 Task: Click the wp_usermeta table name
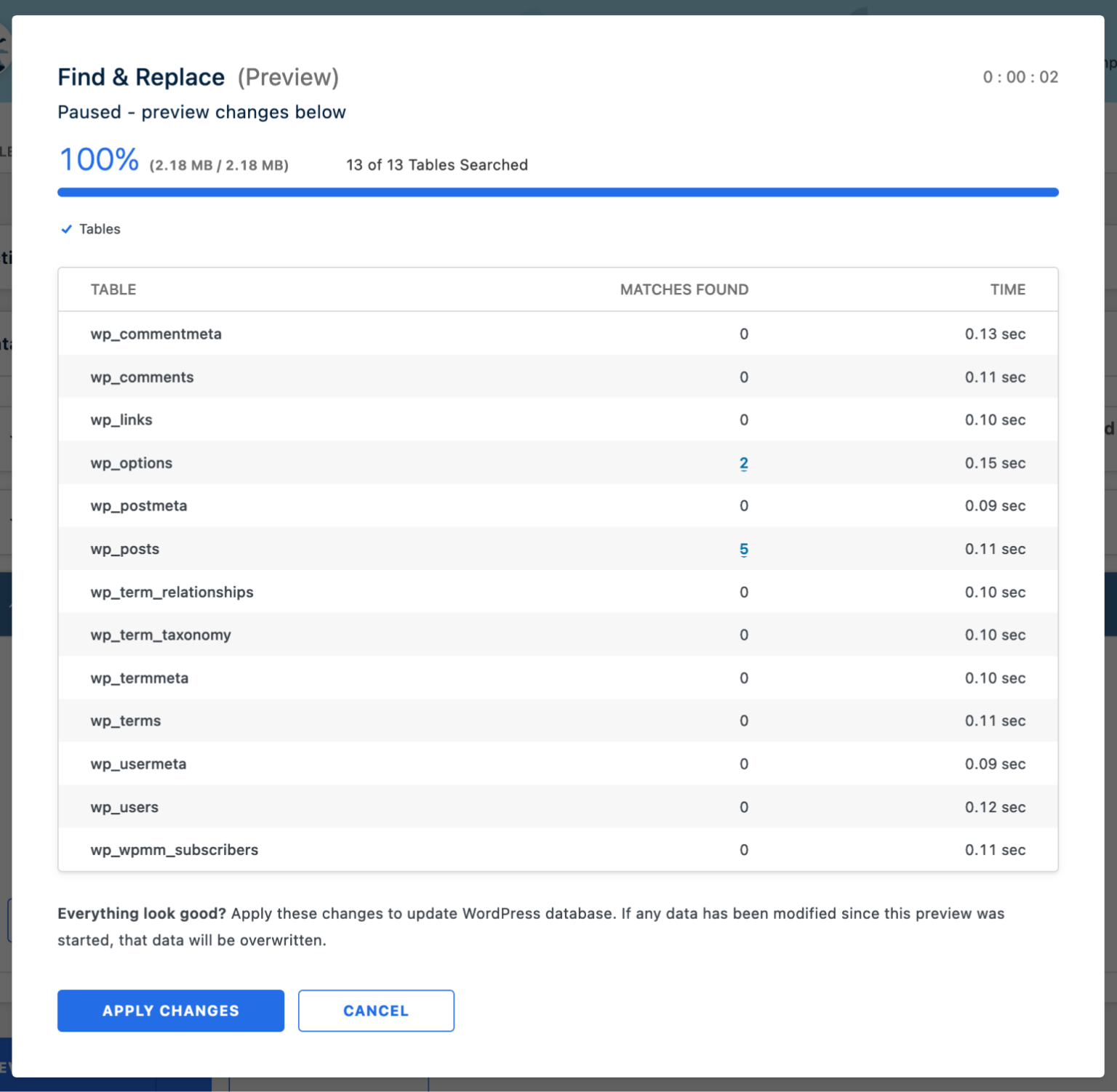click(138, 764)
